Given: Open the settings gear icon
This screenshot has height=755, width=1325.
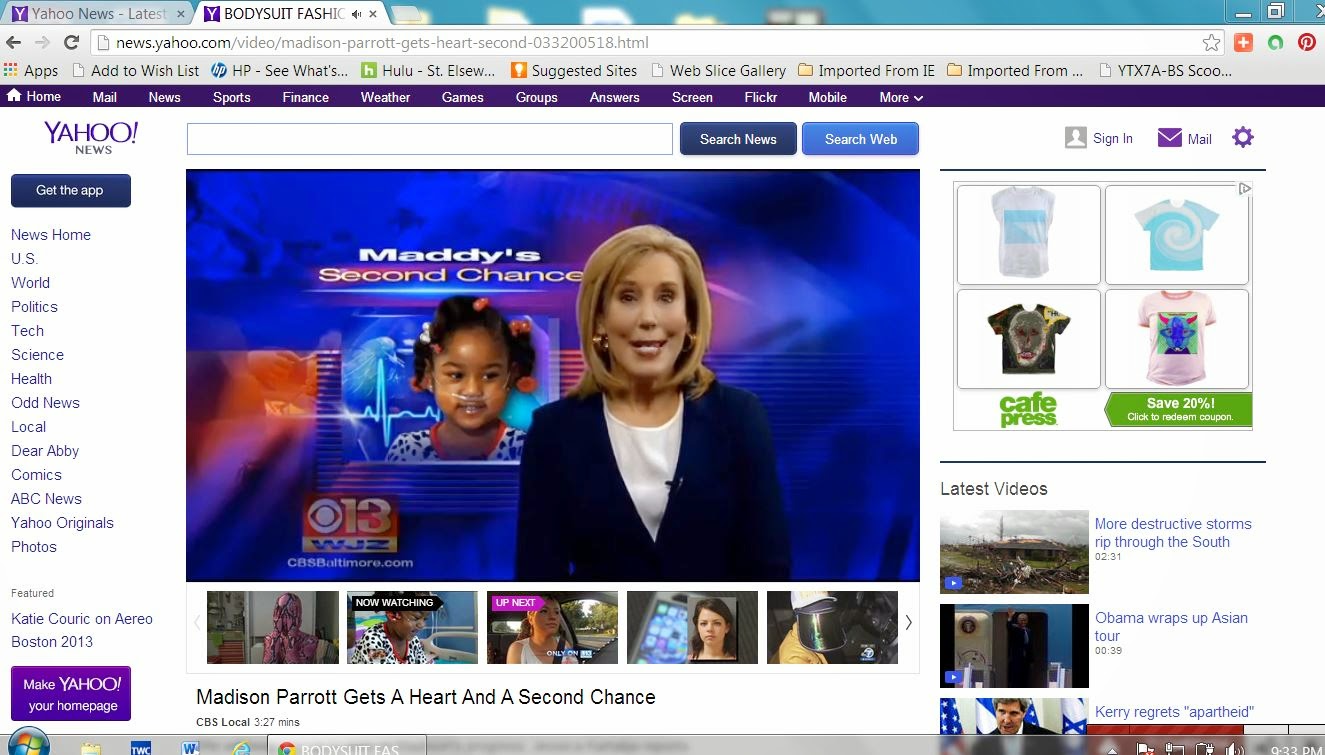Looking at the screenshot, I should pos(1243,137).
